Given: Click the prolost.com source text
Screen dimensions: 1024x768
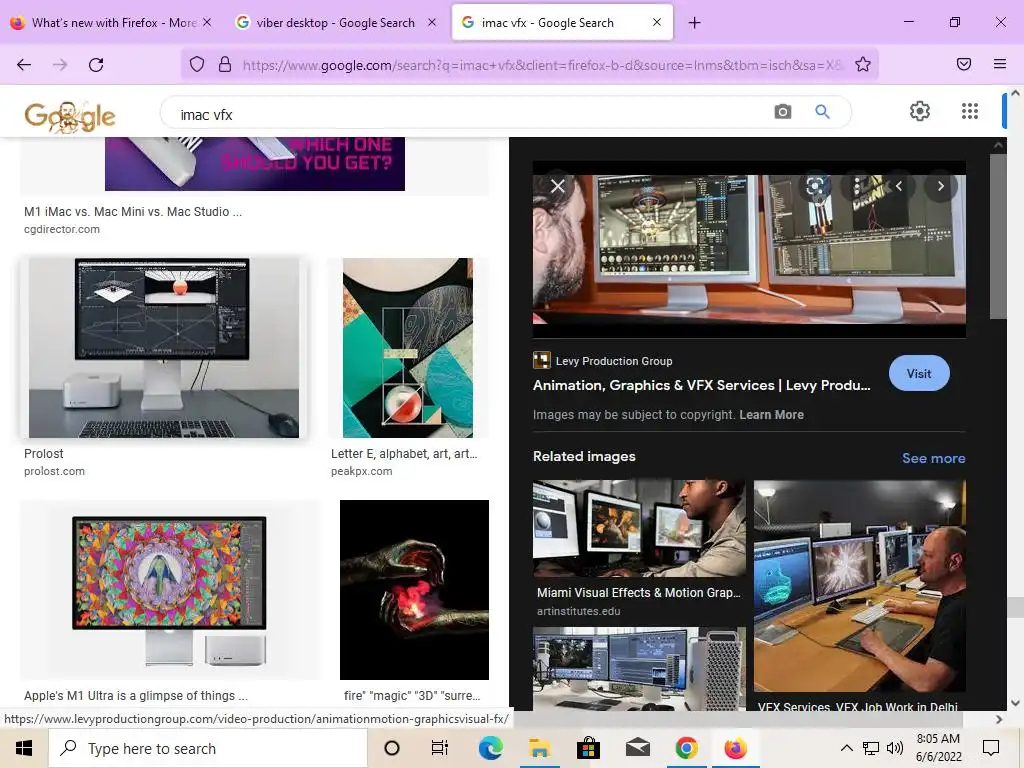Looking at the screenshot, I should coord(54,471).
